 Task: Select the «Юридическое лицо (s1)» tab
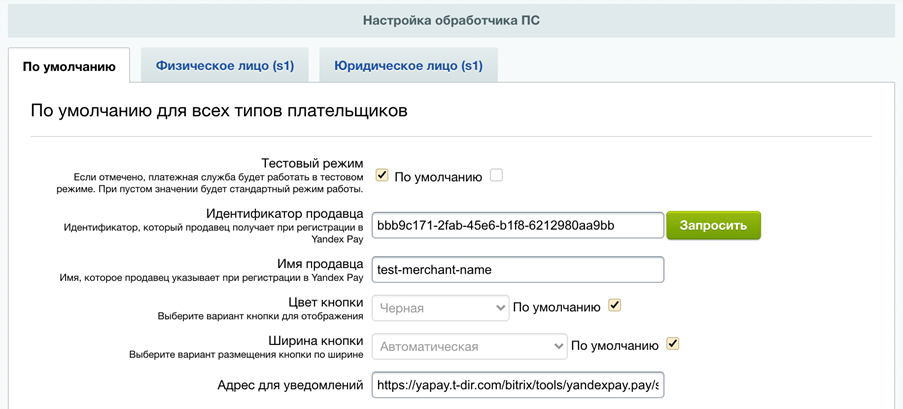tap(408, 66)
